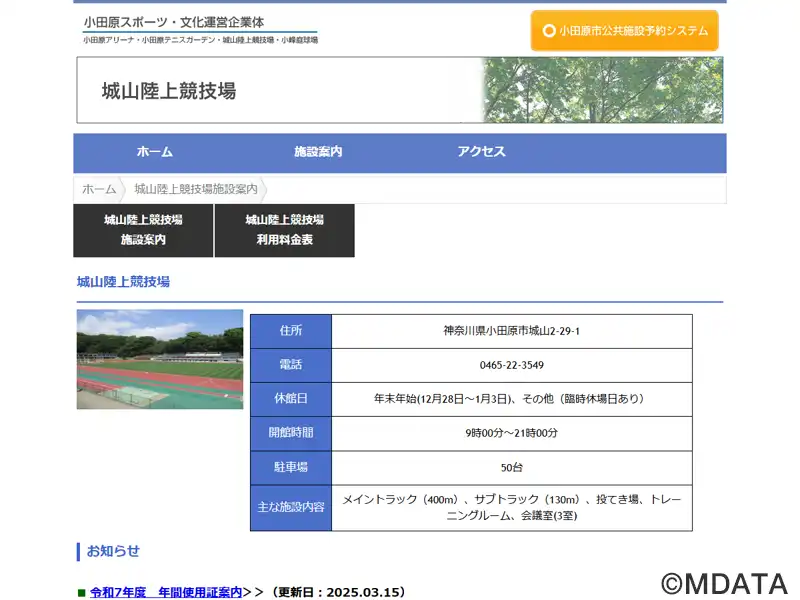This screenshot has height=600, width=800.
Task: Open the 施設案内 navigation menu item
Action: pyautogui.click(x=318, y=152)
